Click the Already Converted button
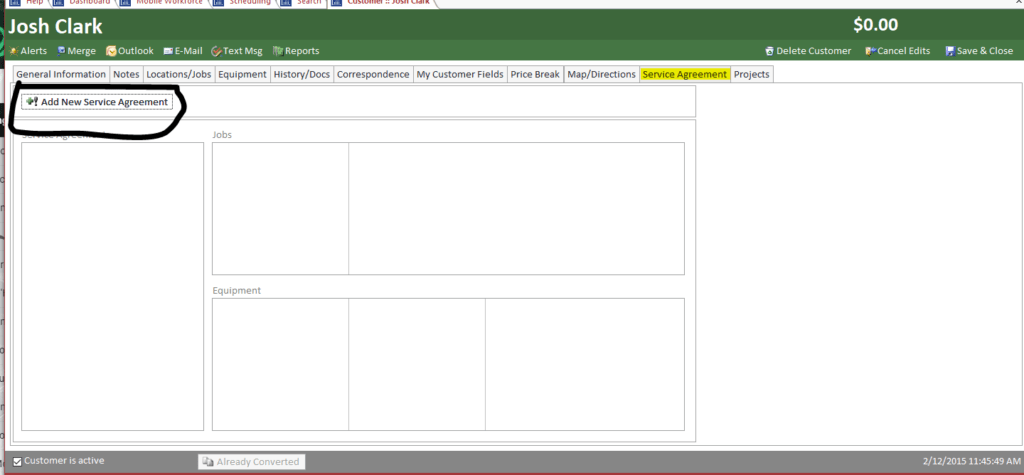 (251, 461)
